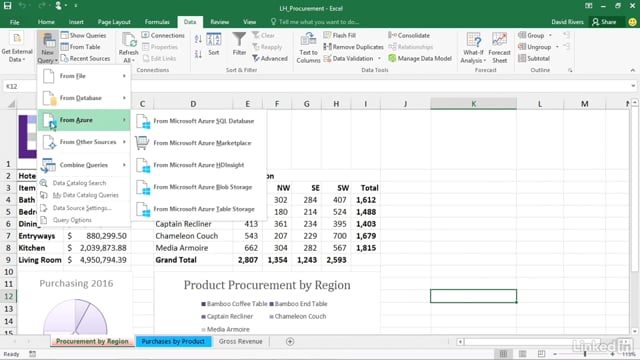This screenshot has width=640, height=360.
Task: Click Advanced filter option
Action: 270,58
